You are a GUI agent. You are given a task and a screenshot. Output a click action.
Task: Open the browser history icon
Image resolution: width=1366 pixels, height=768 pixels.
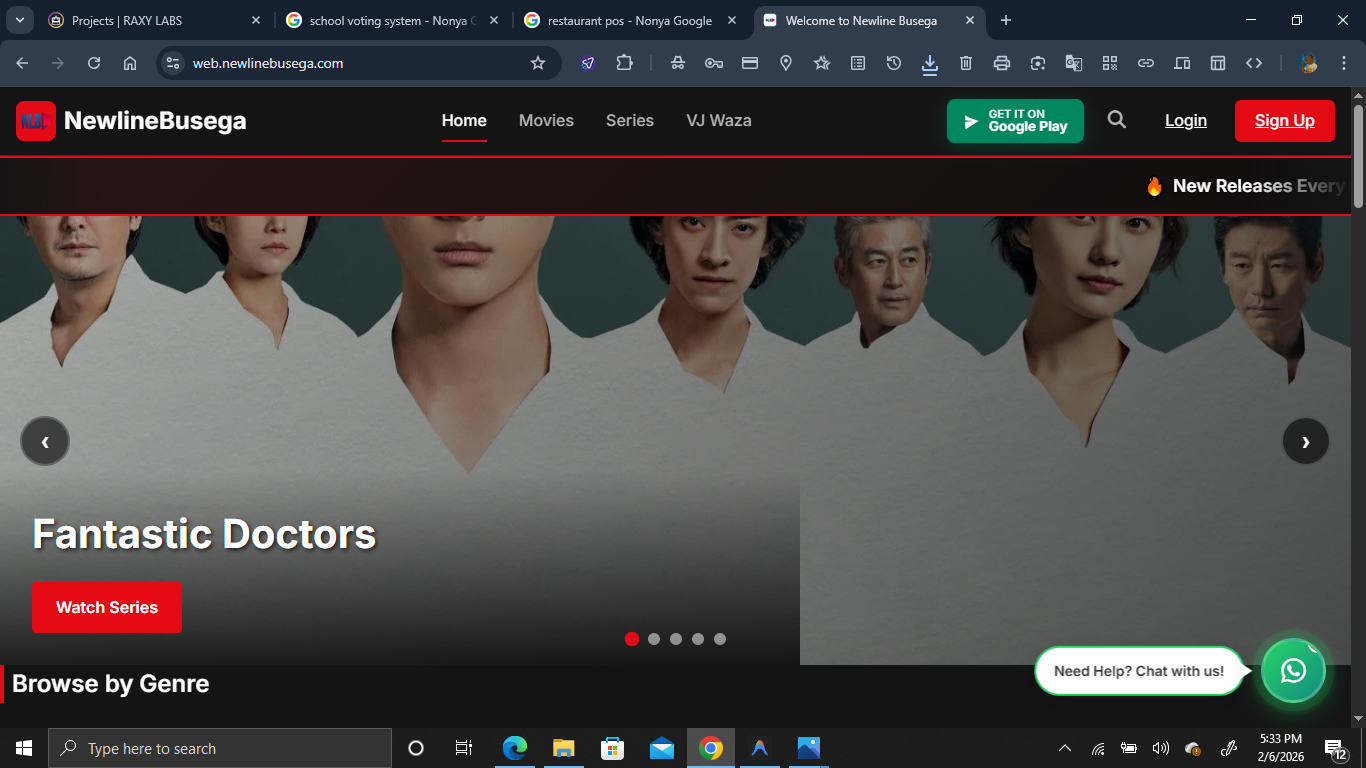(x=894, y=63)
